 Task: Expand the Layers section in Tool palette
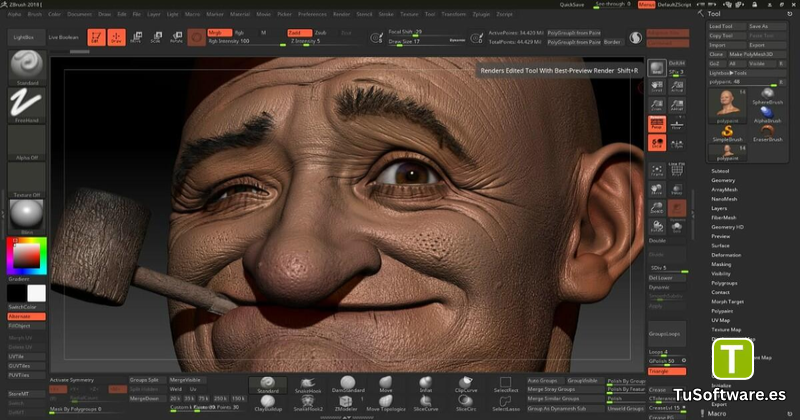coord(719,208)
